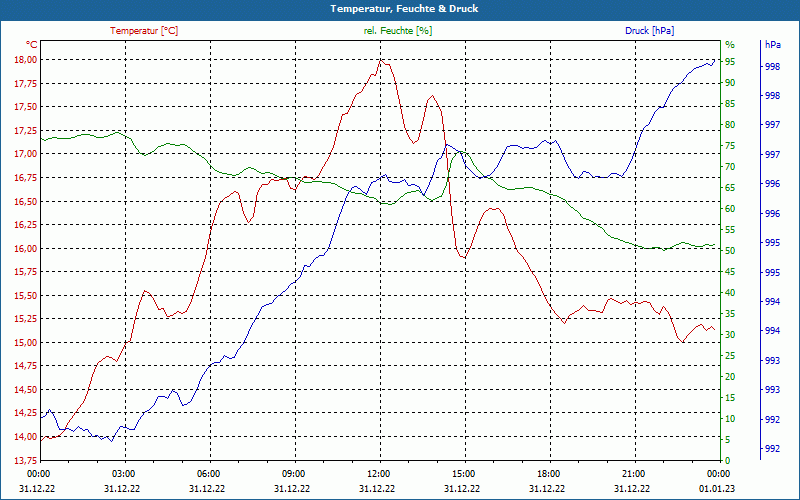Click the 30 humidity axis tick label

coord(731,335)
